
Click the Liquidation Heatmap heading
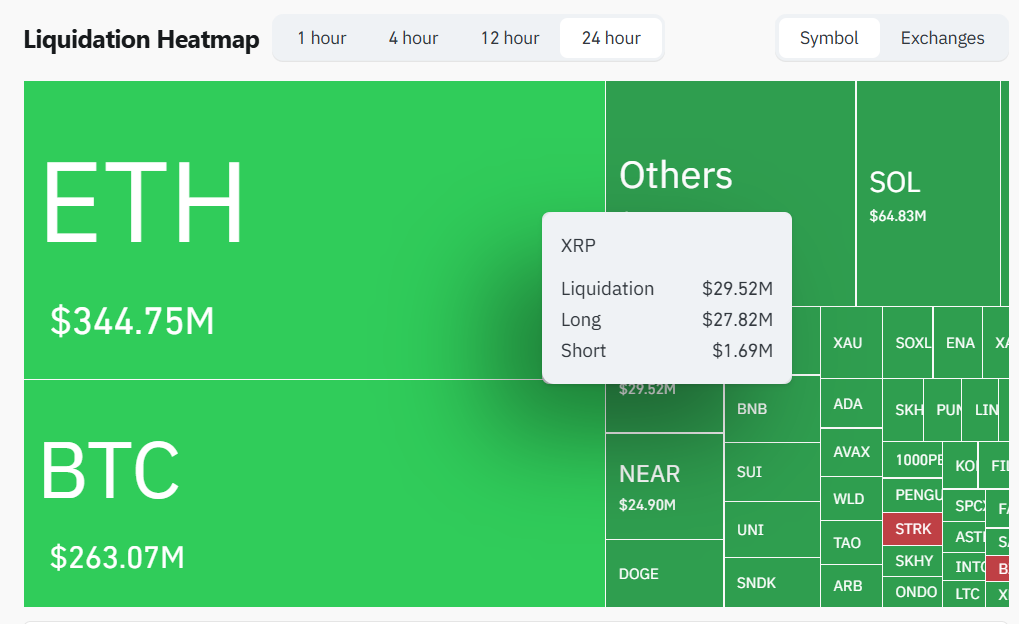[142, 40]
